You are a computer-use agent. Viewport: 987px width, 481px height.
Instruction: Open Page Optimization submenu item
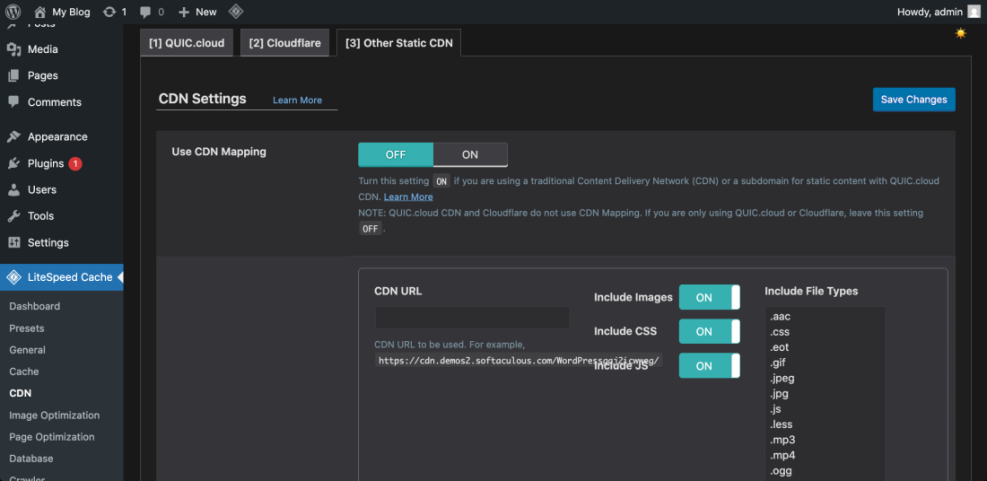pyautogui.click(x=52, y=437)
